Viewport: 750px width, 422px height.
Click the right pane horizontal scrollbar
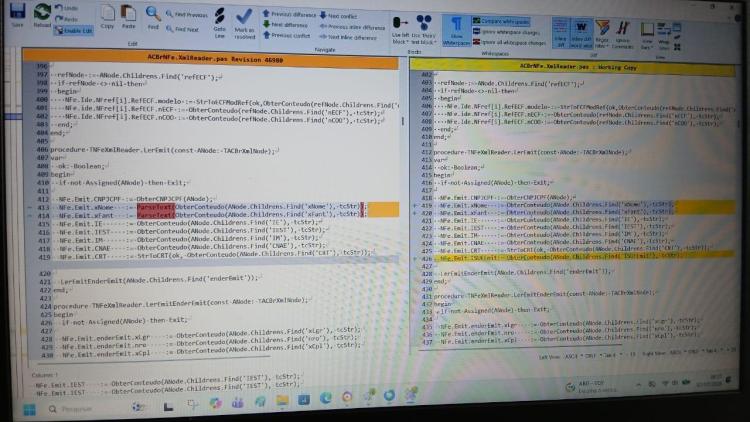(x=520, y=346)
